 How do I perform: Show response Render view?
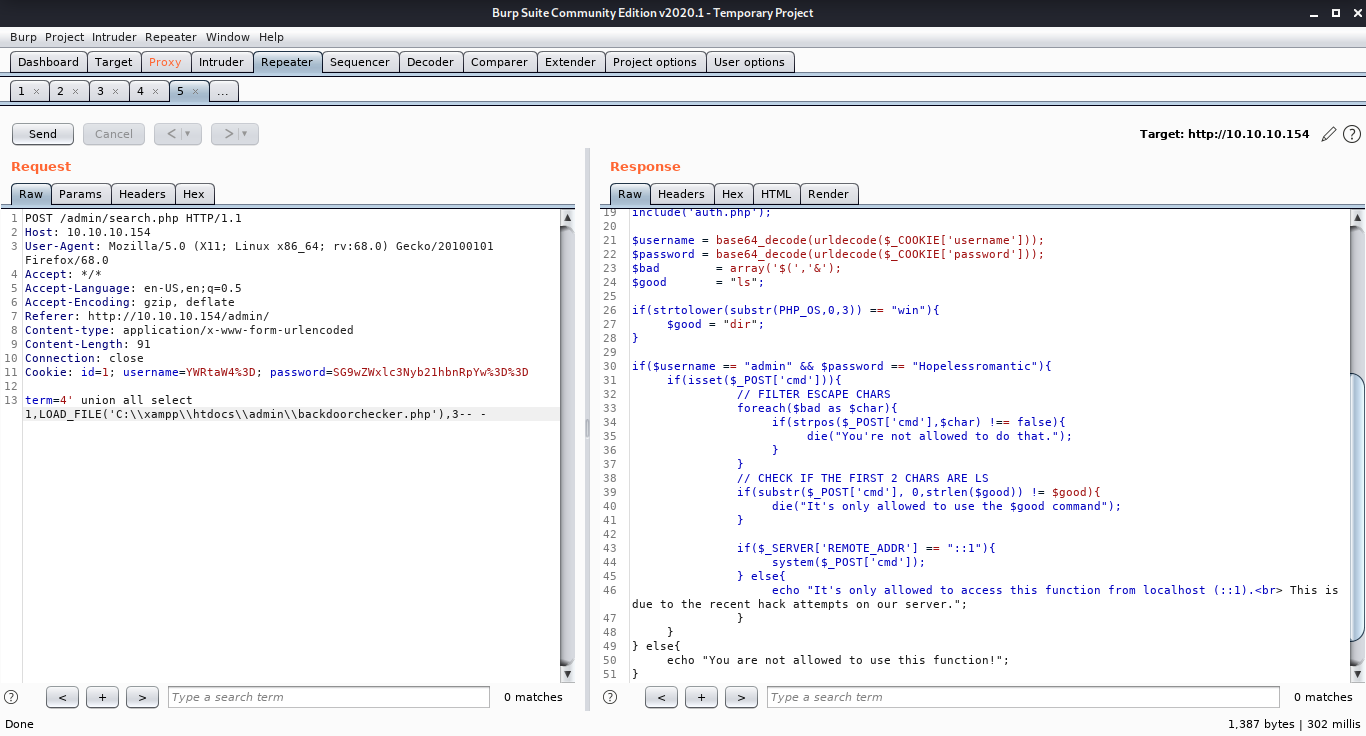(828, 194)
